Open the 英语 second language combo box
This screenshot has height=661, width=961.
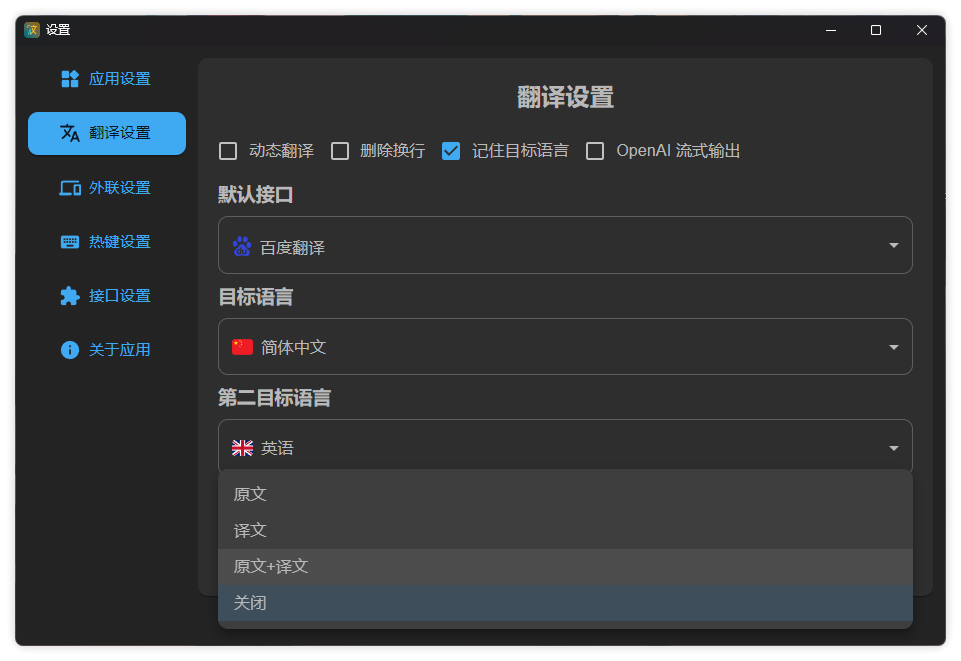coord(565,446)
